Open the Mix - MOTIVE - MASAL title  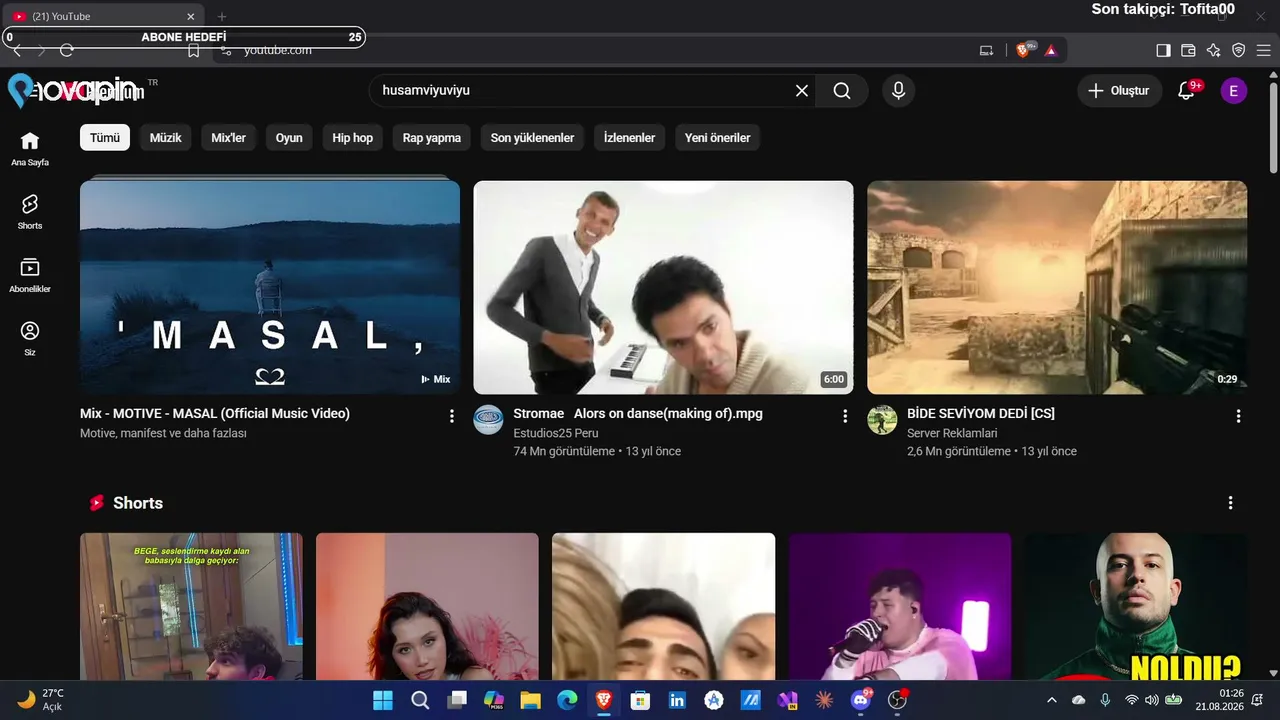(x=215, y=413)
